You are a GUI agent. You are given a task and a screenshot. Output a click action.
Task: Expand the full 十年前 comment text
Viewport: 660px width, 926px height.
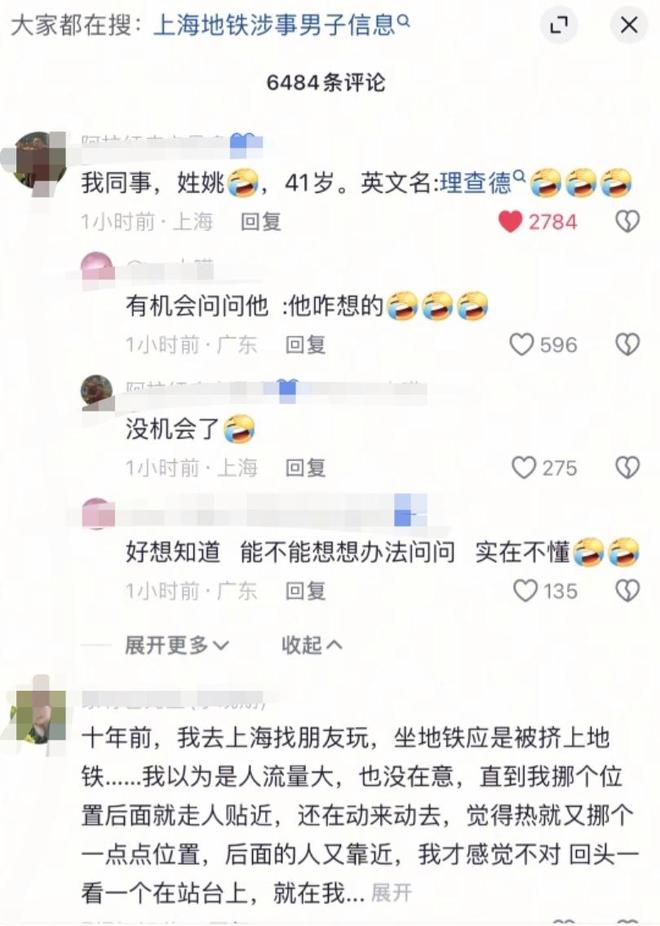point(391,892)
